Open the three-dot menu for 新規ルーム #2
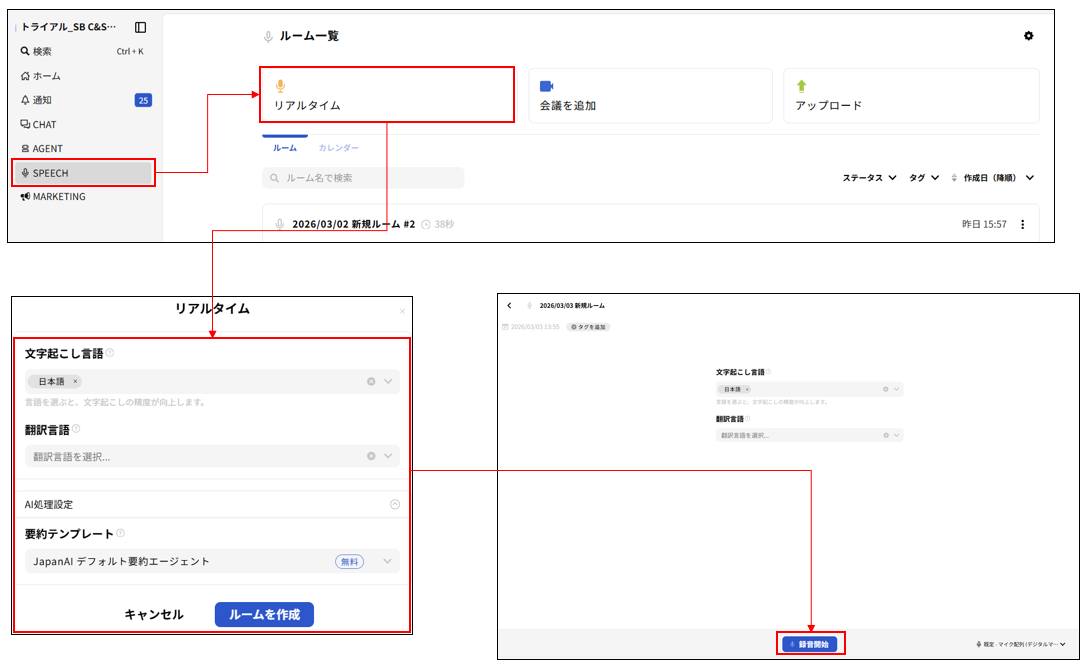The height and width of the screenshot is (670, 1087). (x=1022, y=225)
